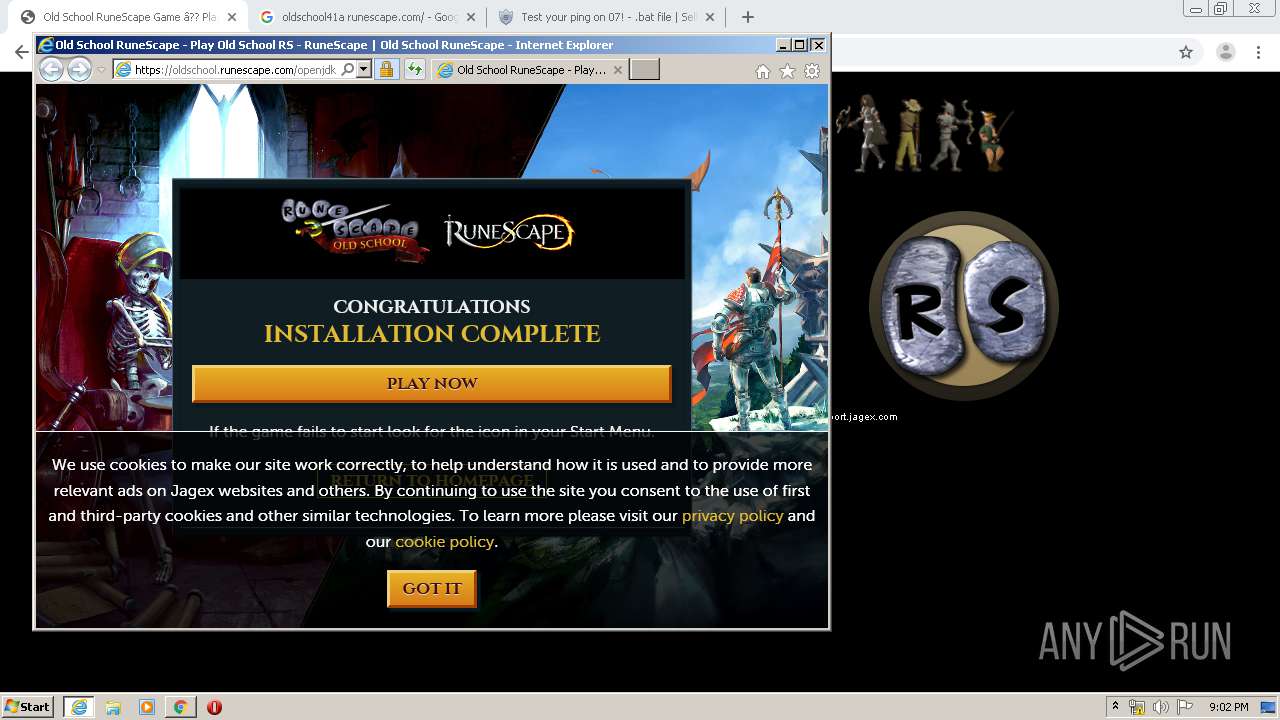Switch to Old School RuneScape Game Chrome tab
The width and height of the screenshot is (1280, 720).
tap(128, 17)
